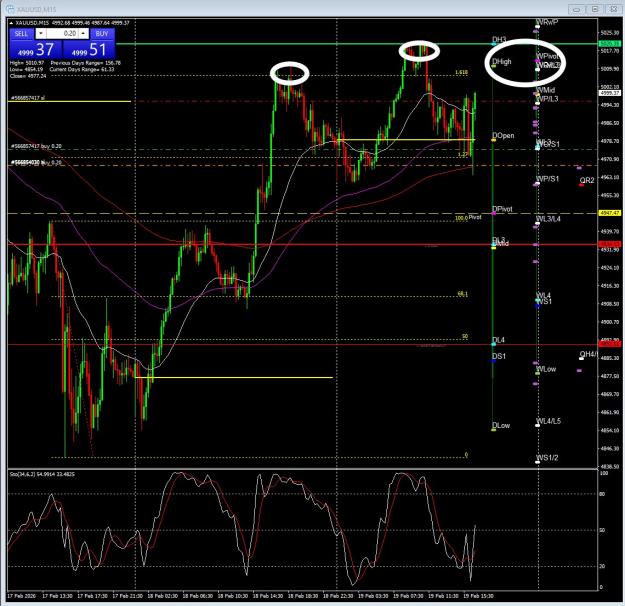Select the XAUUSD.M15 symbol header text
Viewport: 625px width, 606px height.
[32, 23]
